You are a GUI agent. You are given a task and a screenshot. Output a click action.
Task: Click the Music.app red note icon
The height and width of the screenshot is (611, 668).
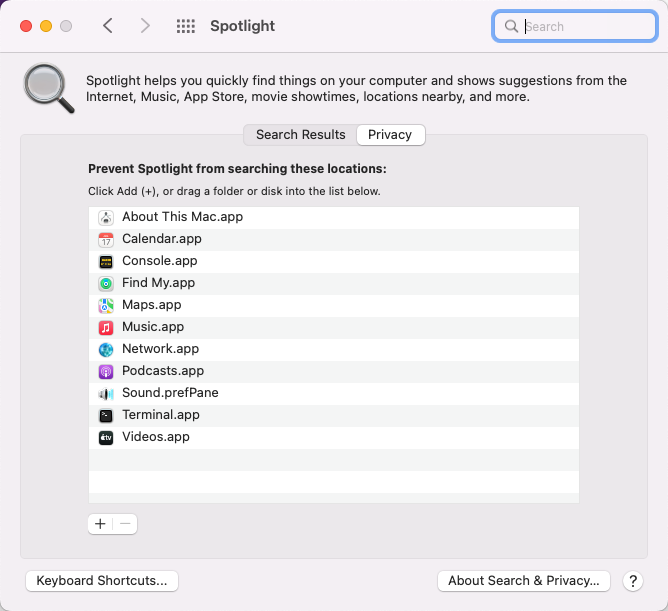coord(106,328)
